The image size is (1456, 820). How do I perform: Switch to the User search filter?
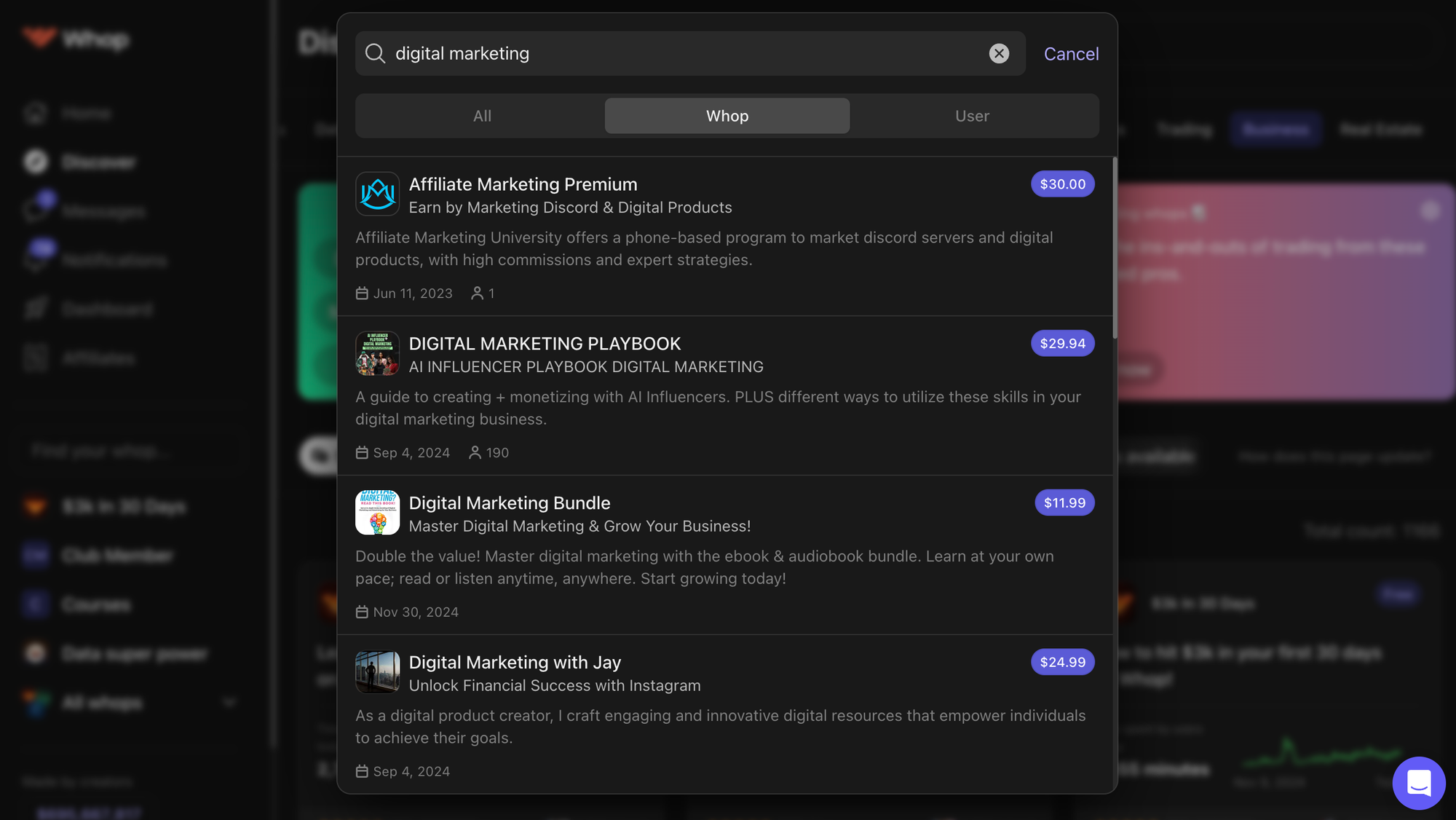pyautogui.click(x=973, y=115)
